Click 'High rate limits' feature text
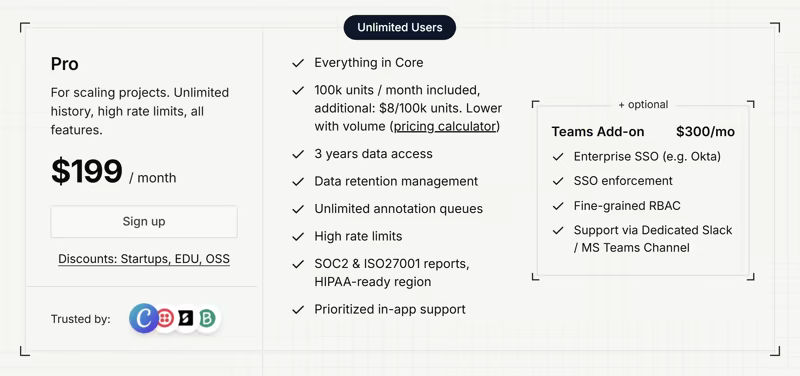 click(358, 236)
